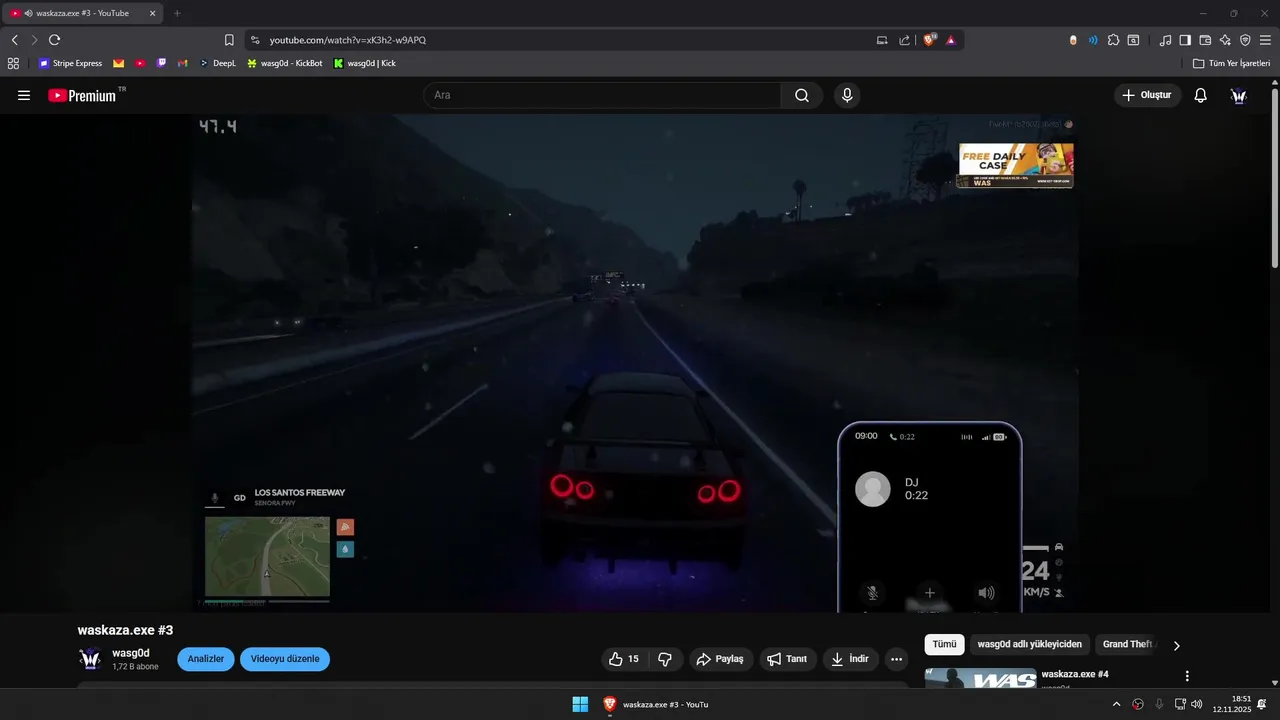Screen dimensions: 1280x720
Task: Open DeepL bookmark
Action: point(217,63)
